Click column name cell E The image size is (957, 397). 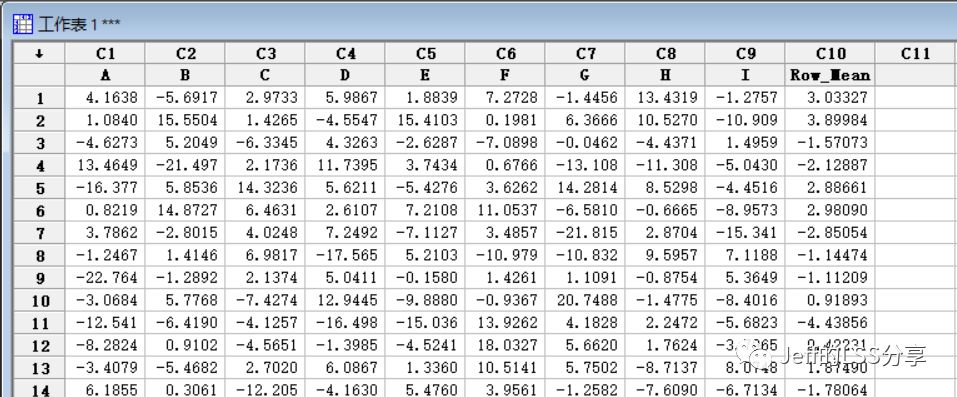coord(425,75)
